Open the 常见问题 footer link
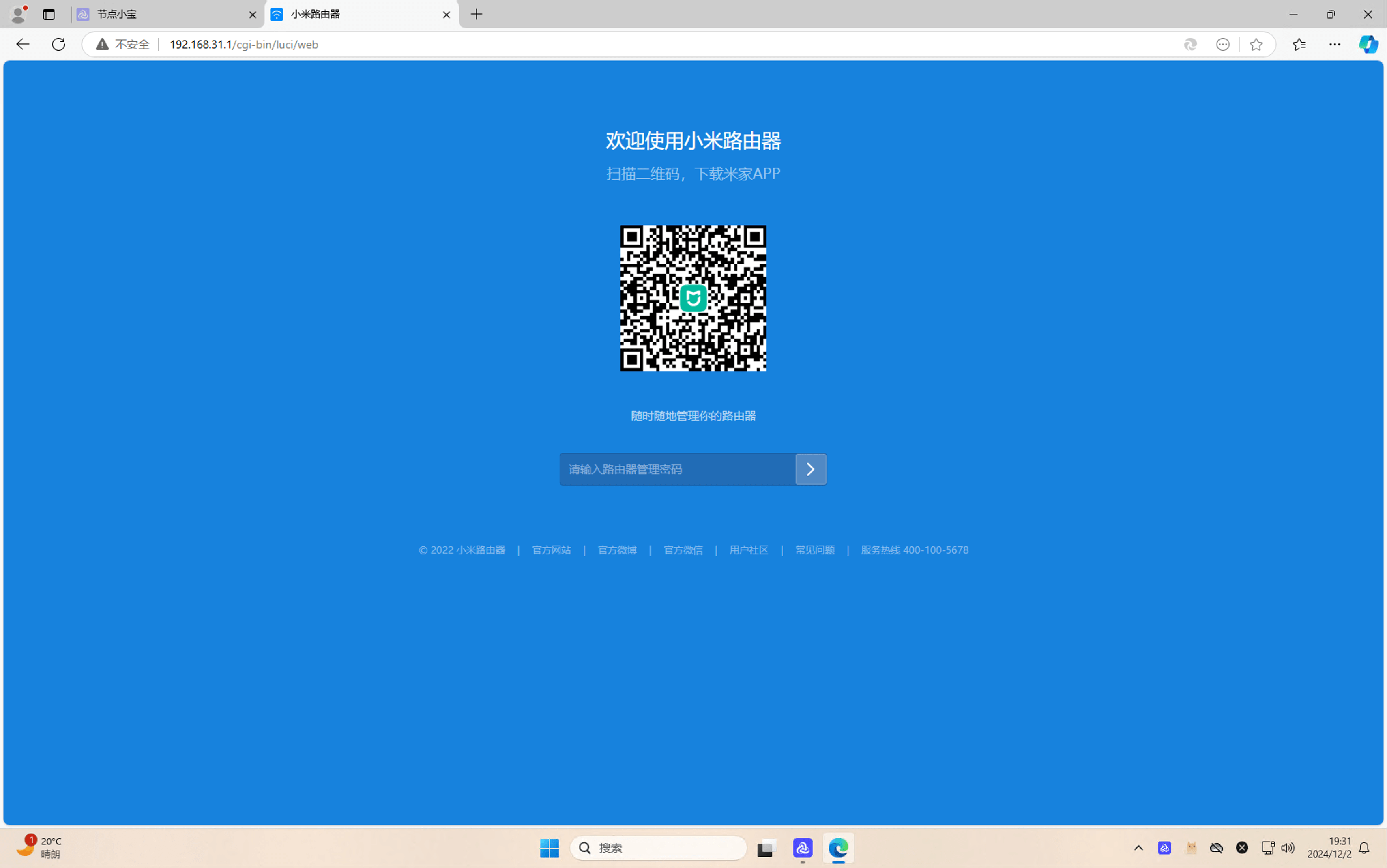The image size is (1387, 868). point(814,549)
